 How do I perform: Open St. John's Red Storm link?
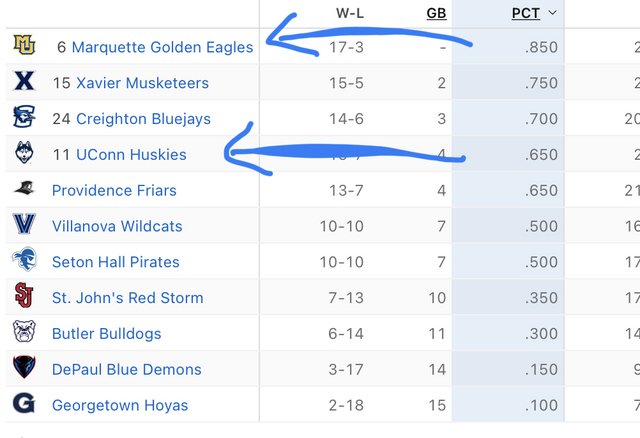point(128,298)
